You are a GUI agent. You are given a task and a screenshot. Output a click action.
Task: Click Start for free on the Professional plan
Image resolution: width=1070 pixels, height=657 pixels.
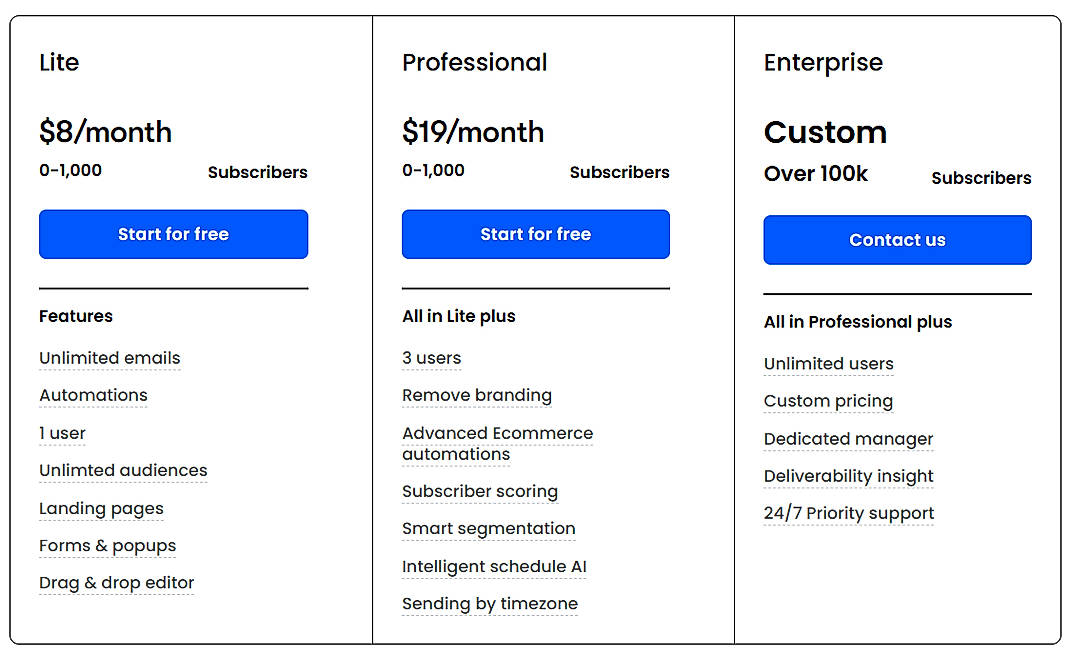click(535, 234)
